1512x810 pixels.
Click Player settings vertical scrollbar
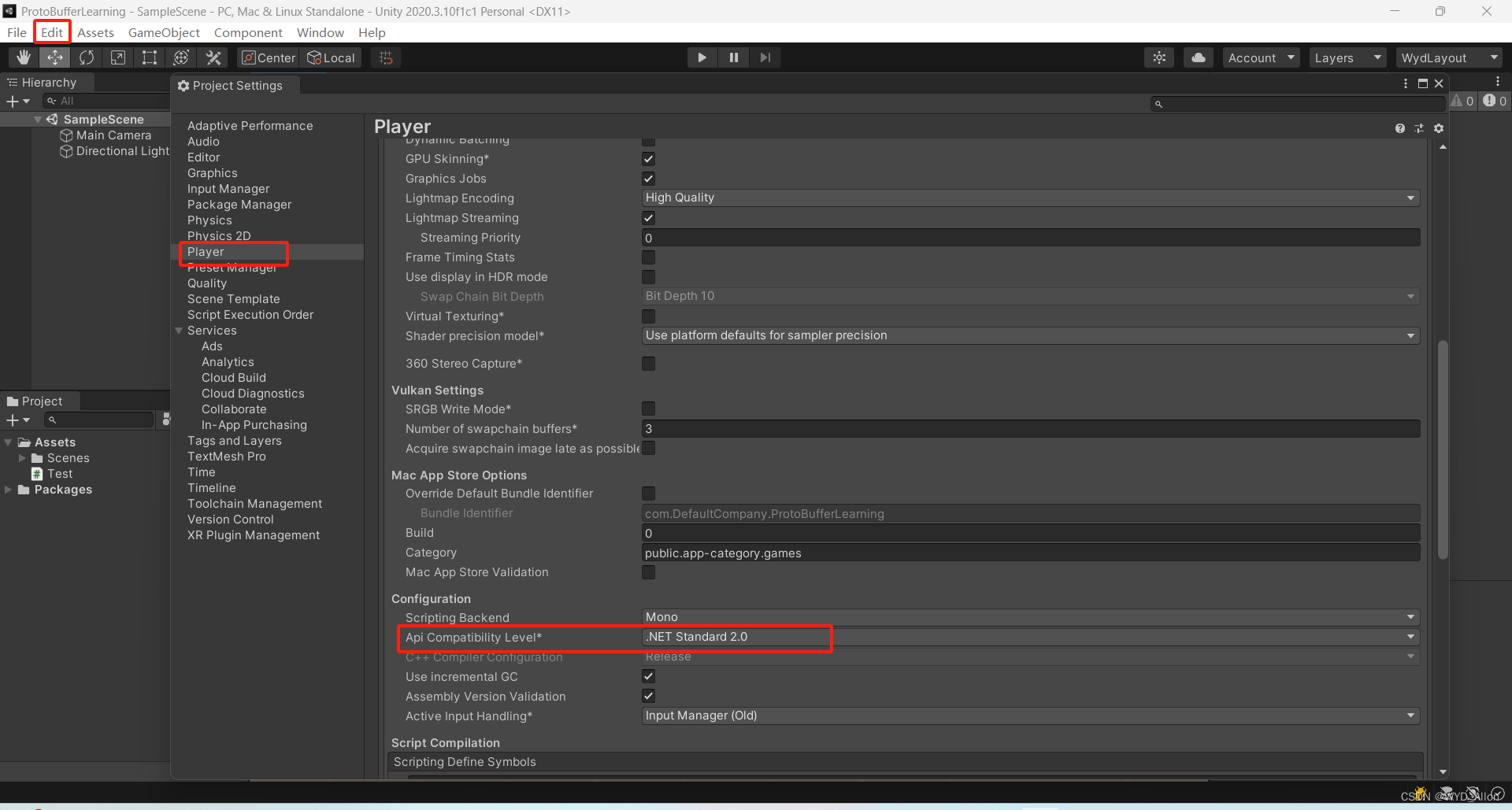pos(1443,449)
